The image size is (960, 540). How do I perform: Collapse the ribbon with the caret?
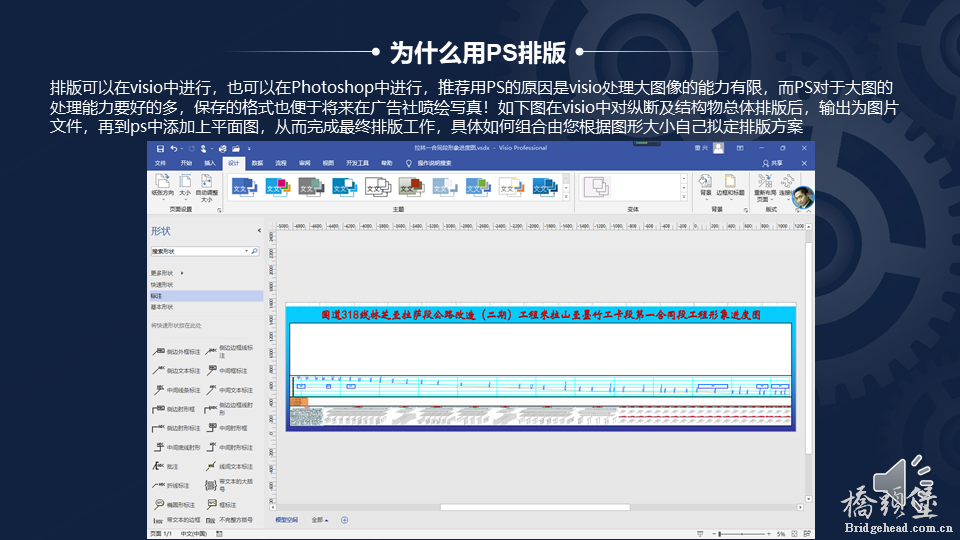(x=809, y=210)
